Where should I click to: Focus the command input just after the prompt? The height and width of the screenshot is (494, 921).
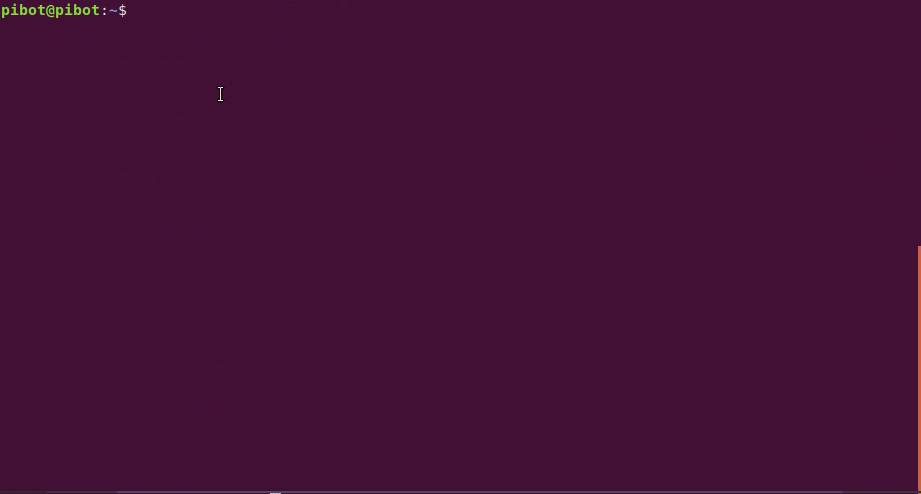tap(134, 11)
